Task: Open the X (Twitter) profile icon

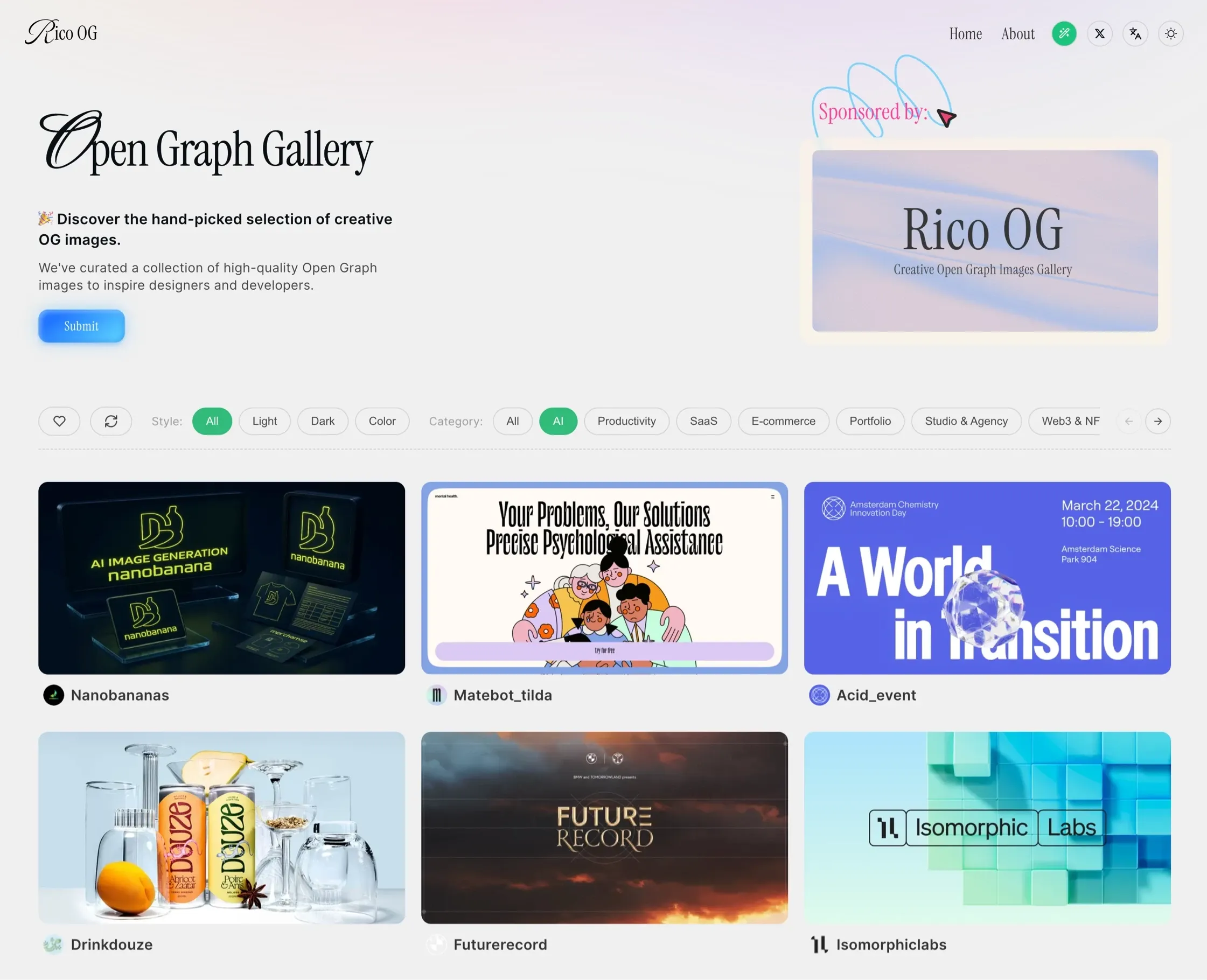Action: (x=1099, y=34)
